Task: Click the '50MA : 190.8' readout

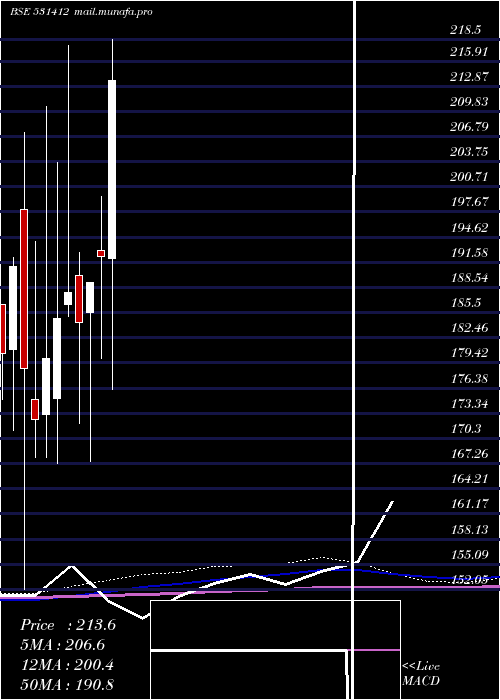Action: click(x=67, y=684)
